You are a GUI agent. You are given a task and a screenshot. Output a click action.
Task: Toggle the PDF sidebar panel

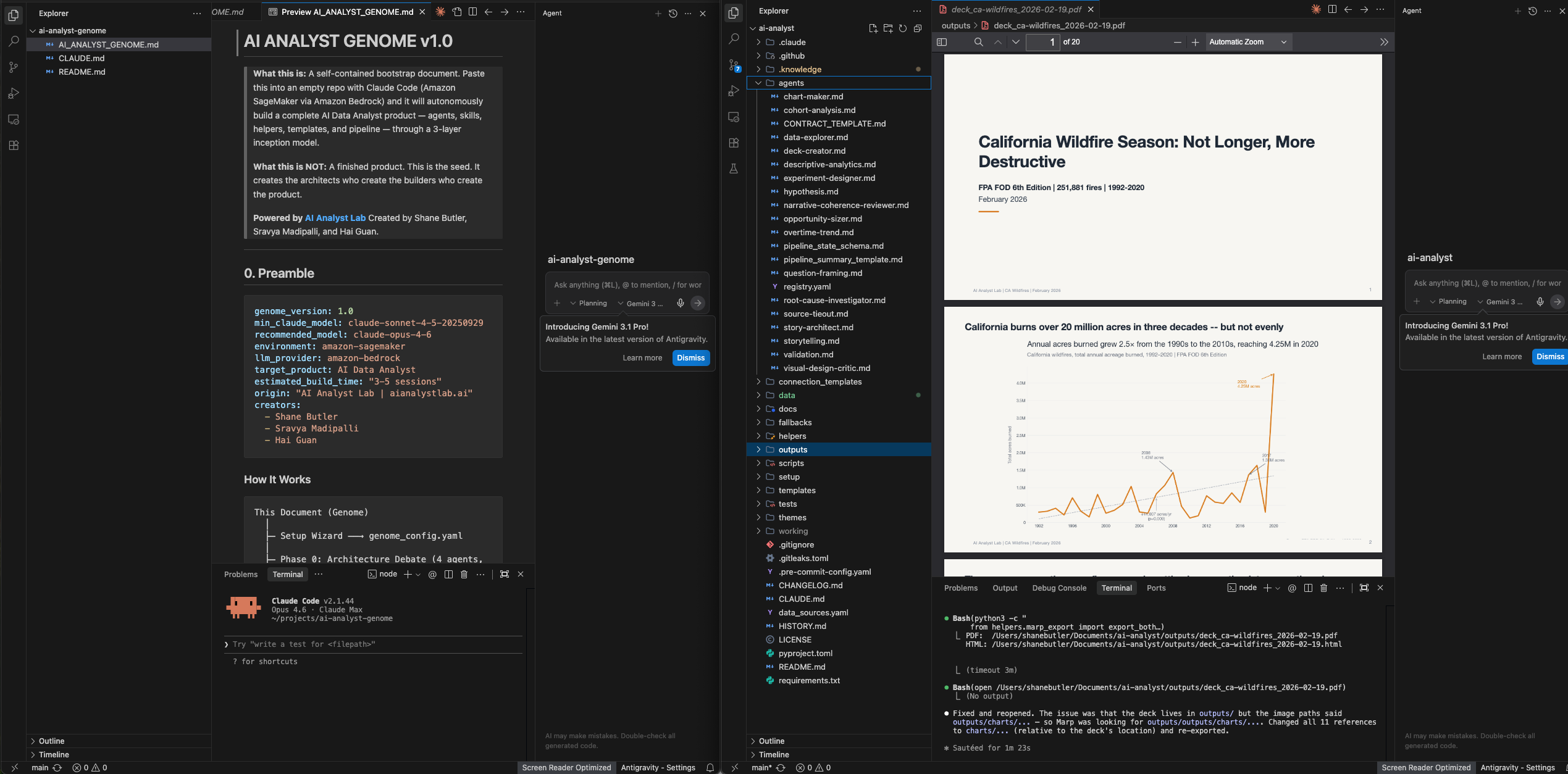[x=942, y=42]
